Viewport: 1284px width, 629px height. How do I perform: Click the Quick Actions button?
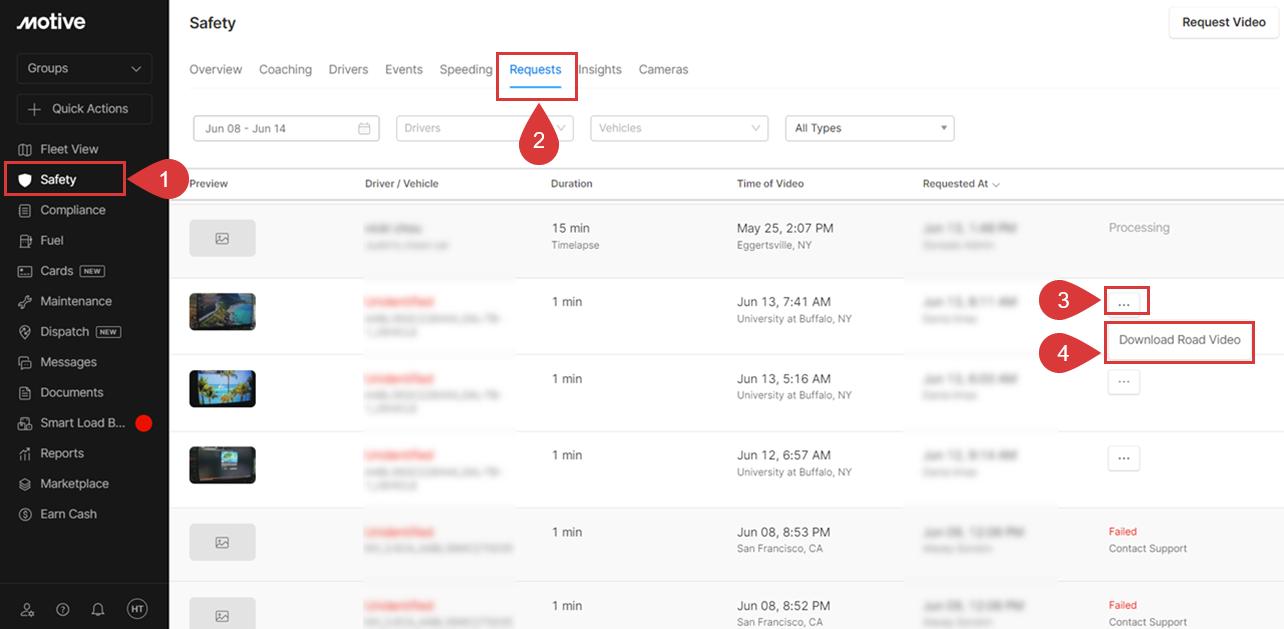pos(84,109)
